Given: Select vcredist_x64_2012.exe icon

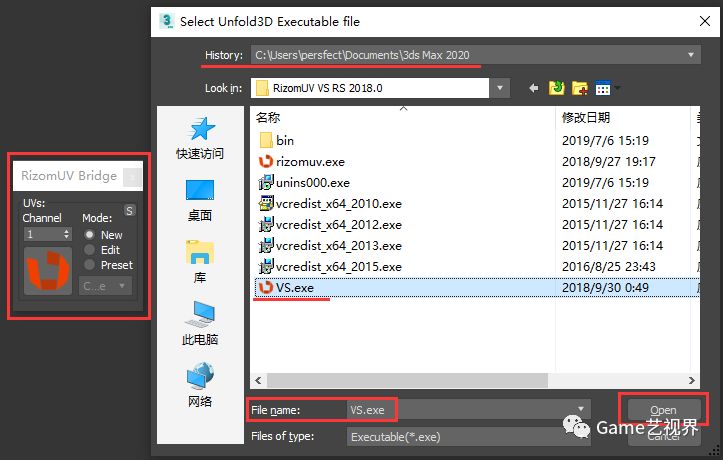Looking at the screenshot, I should [266, 225].
